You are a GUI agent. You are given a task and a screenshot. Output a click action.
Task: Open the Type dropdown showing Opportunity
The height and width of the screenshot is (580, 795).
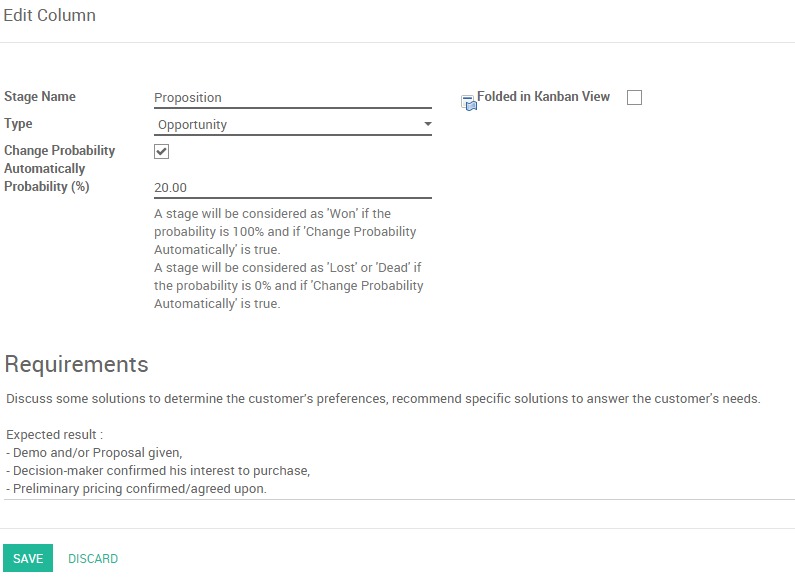click(x=292, y=125)
